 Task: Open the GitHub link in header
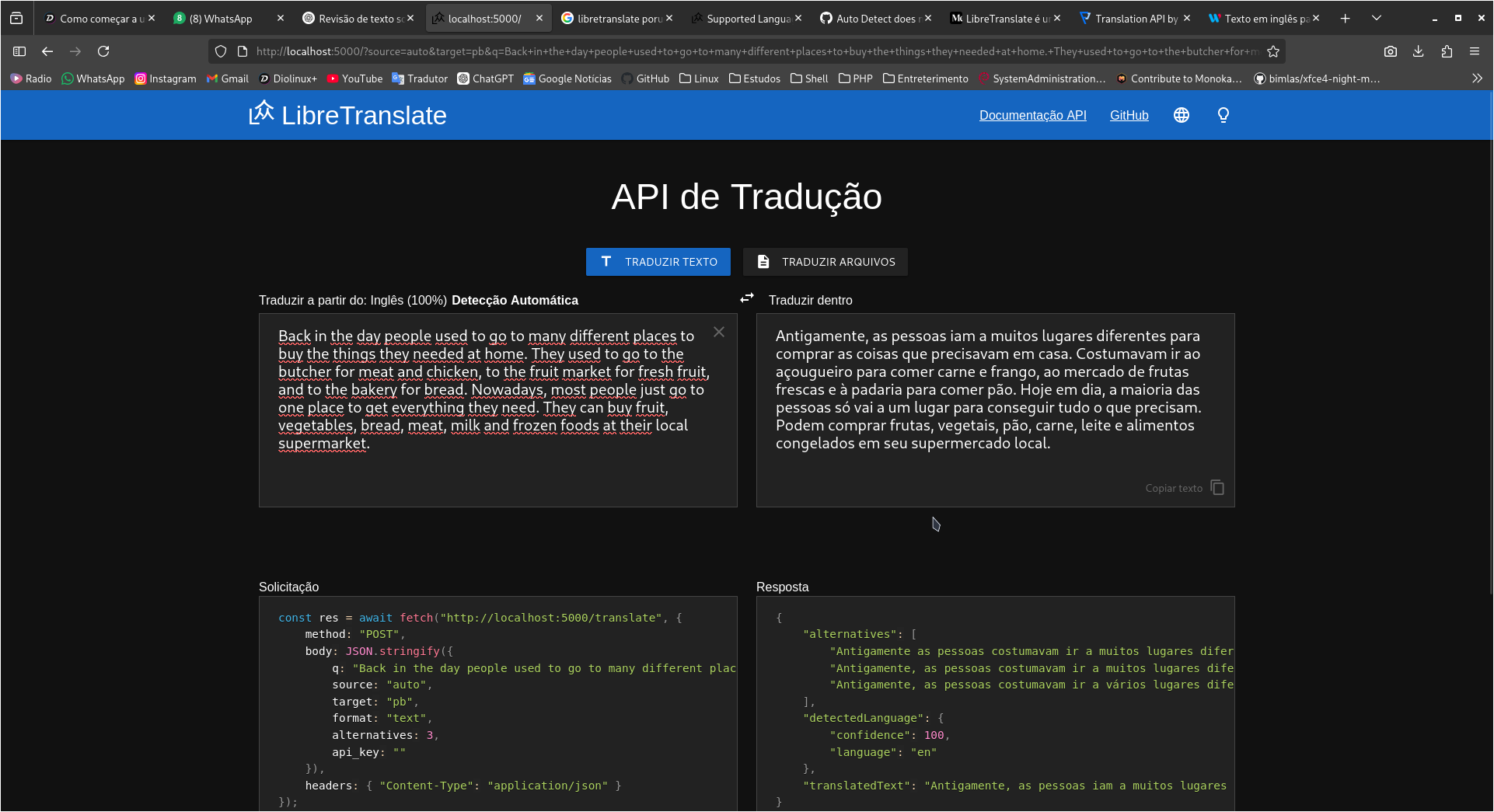point(1129,115)
